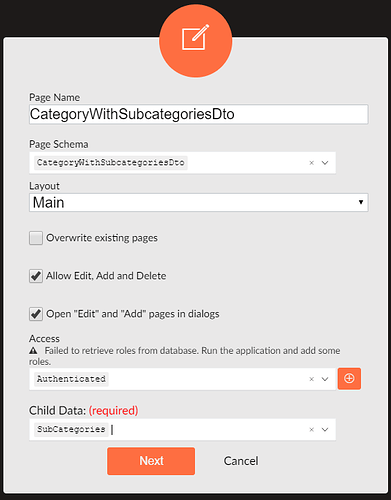Image resolution: width=391 pixels, height=500 pixels.
Task: Open the Layout dropdown showing Main
Action: pos(199,202)
